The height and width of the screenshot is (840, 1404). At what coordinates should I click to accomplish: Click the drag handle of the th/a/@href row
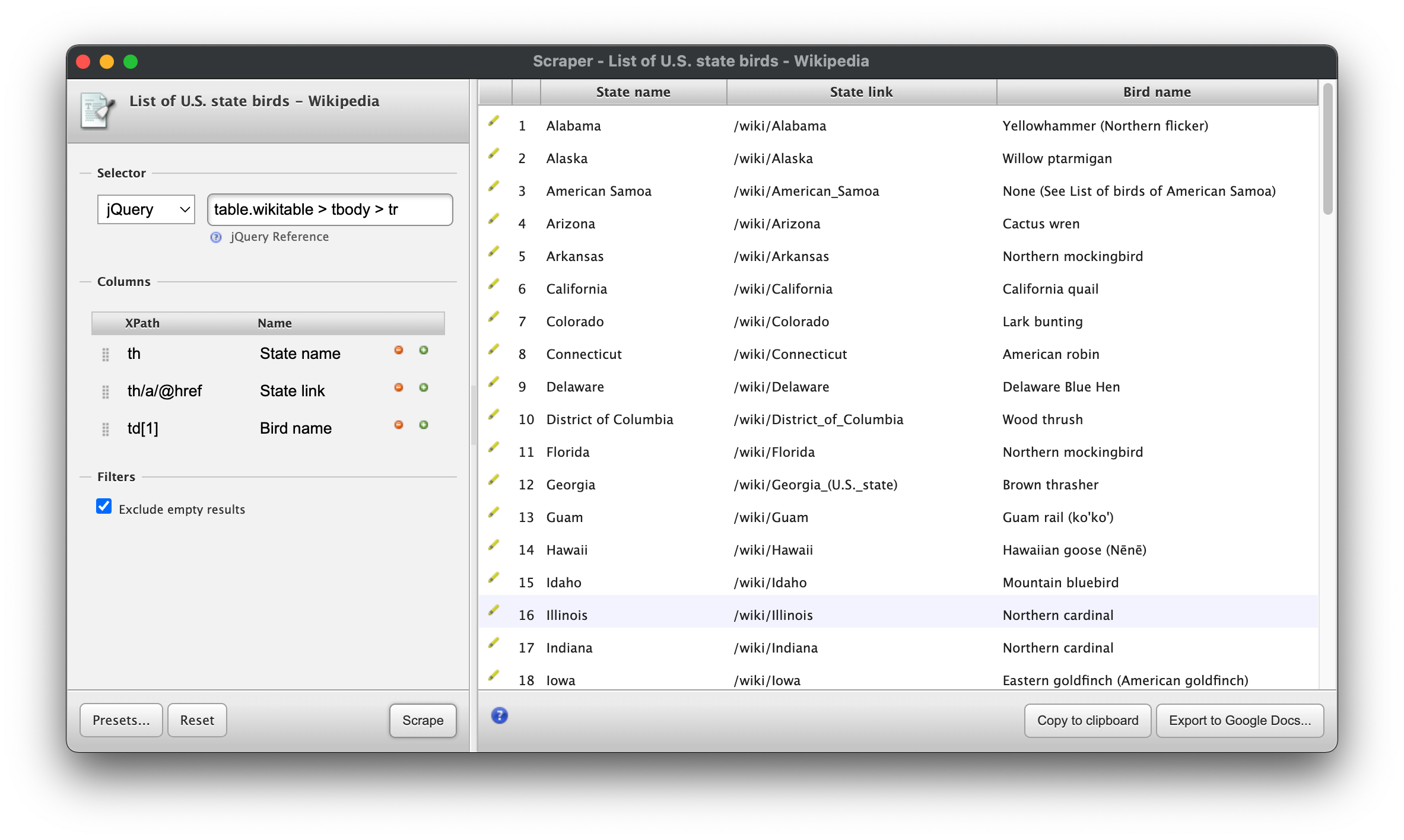pyautogui.click(x=106, y=392)
